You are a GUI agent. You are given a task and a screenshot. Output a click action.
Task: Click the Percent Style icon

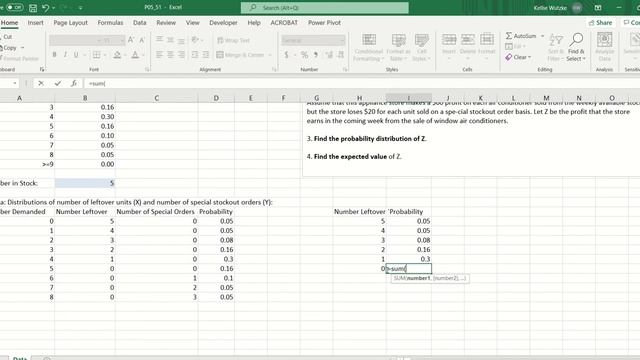click(x=304, y=55)
